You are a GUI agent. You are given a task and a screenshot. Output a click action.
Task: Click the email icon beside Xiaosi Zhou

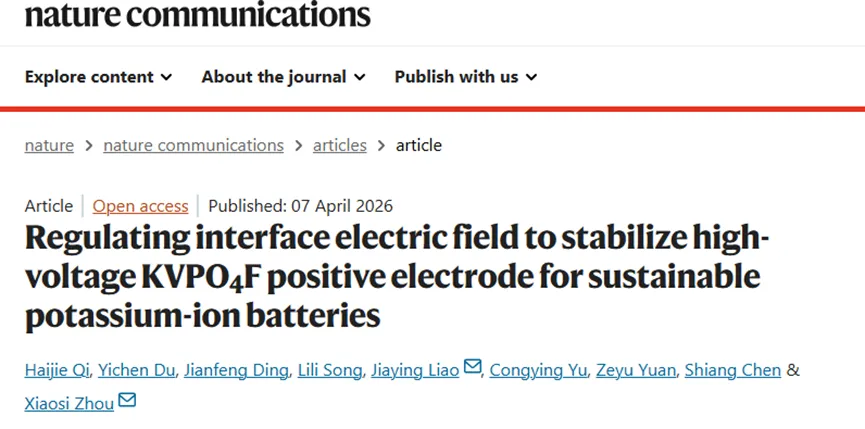coord(127,401)
